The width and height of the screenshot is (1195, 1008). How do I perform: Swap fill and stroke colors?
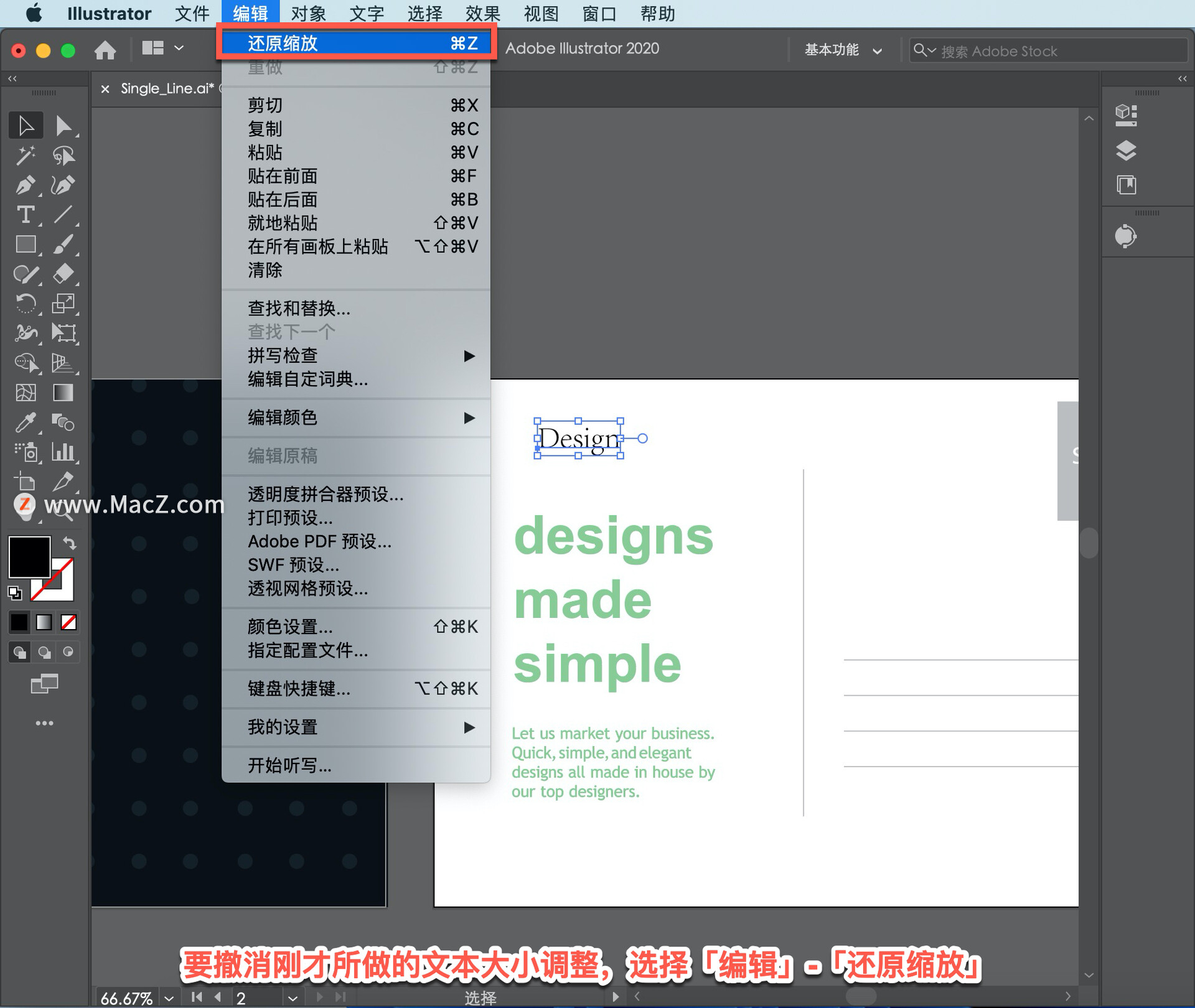pos(70,543)
